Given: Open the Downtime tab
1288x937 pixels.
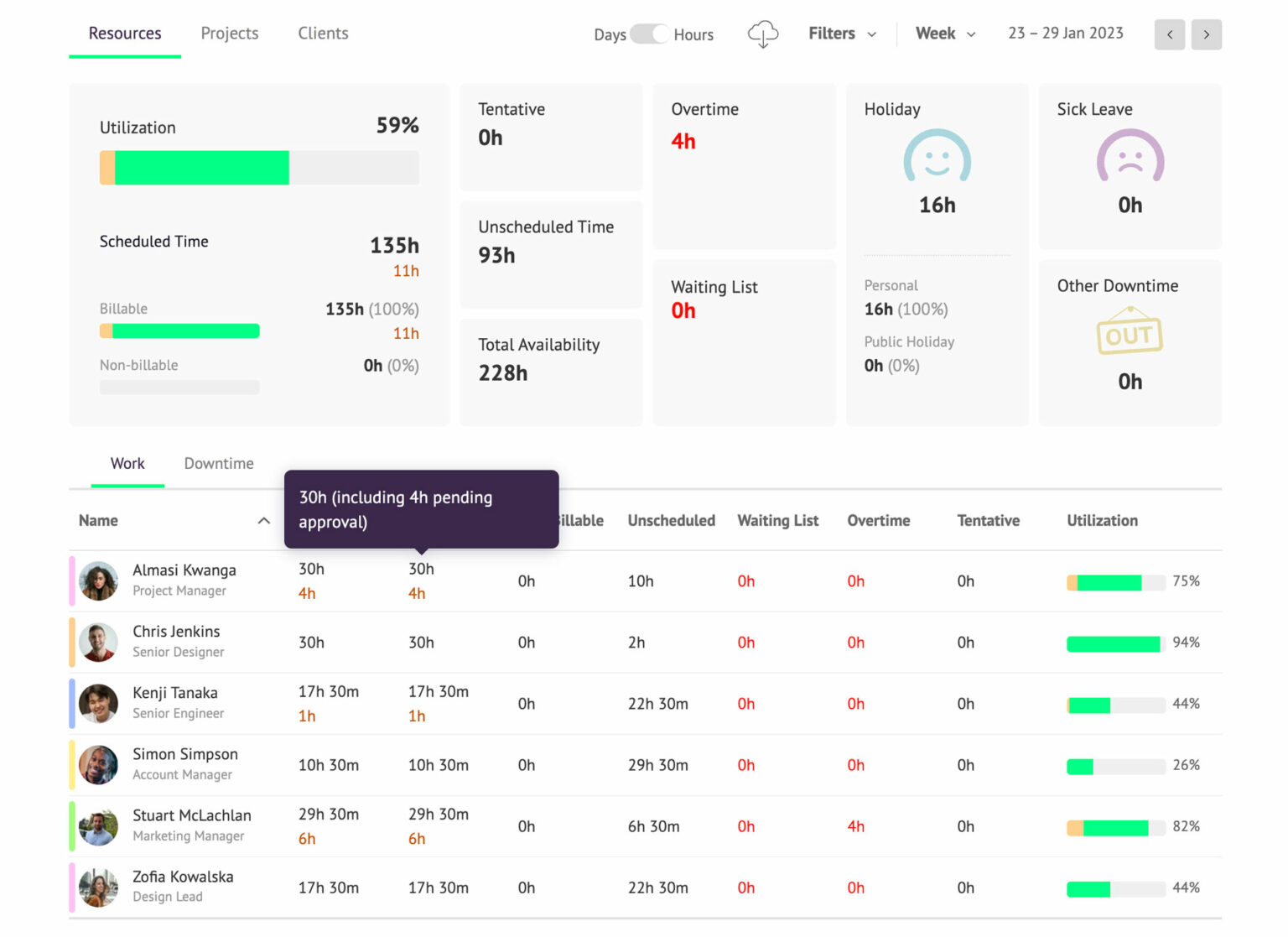Looking at the screenshot, I should click(x=218, y=463).
